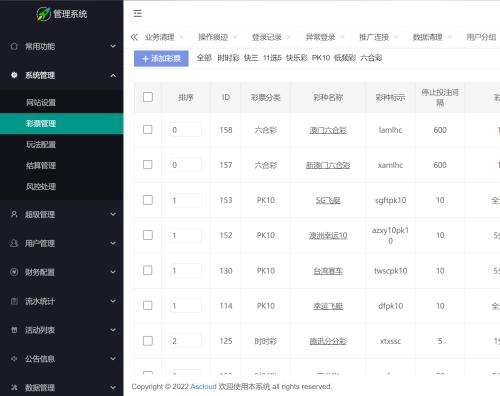500x396 pixels.
Task: Click the 数据管理 tools icon
Action: pyautogui.click(x=14, y=387)
